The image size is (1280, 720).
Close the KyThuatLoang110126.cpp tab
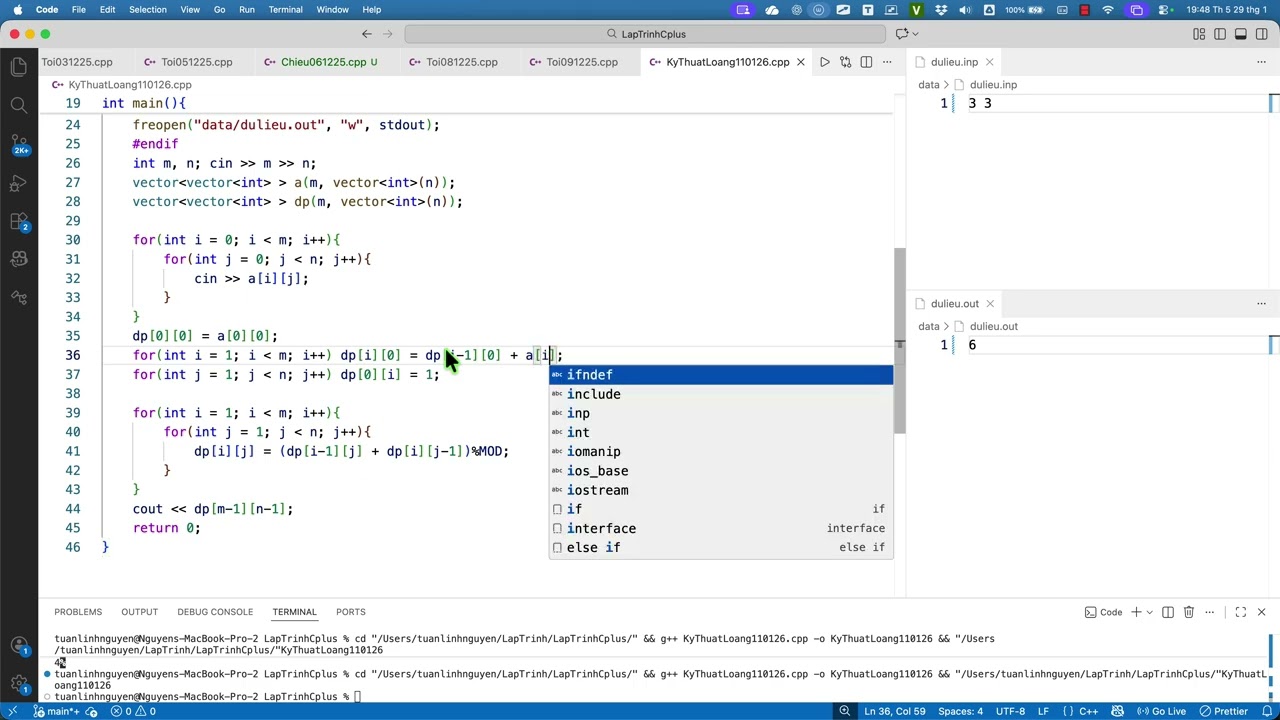pyautogui.click(x=800, y=62)
